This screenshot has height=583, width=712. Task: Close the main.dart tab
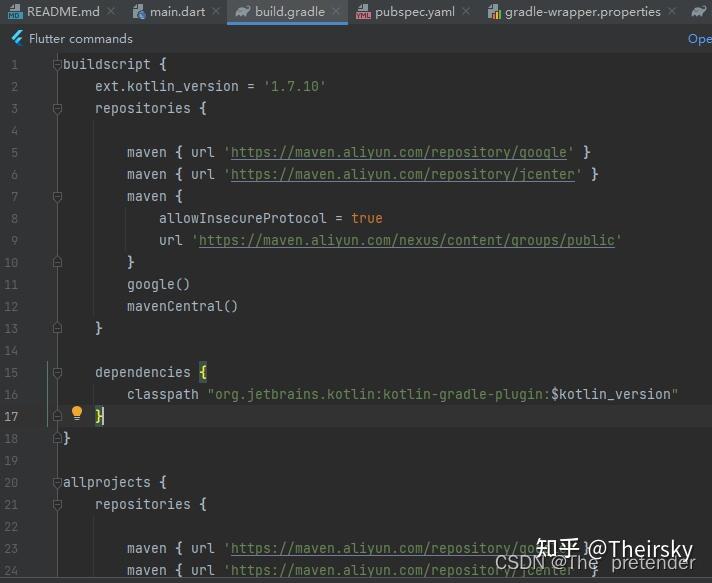[216, 11]
